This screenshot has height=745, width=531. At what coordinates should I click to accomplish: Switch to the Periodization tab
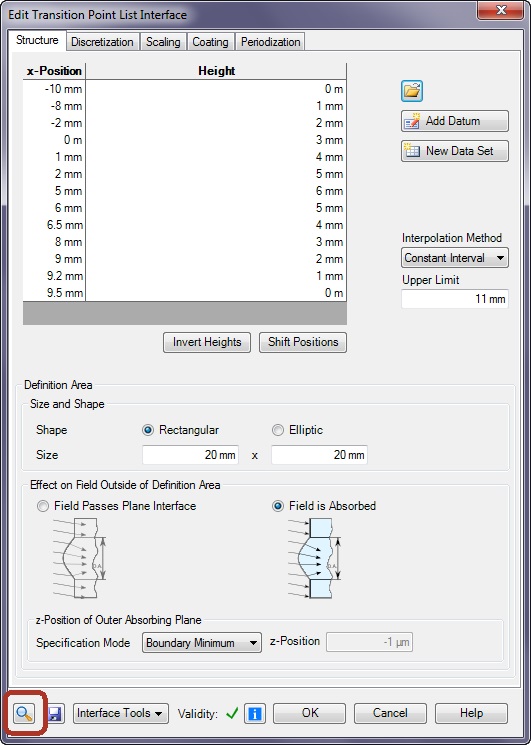click(x=270, y=42)
